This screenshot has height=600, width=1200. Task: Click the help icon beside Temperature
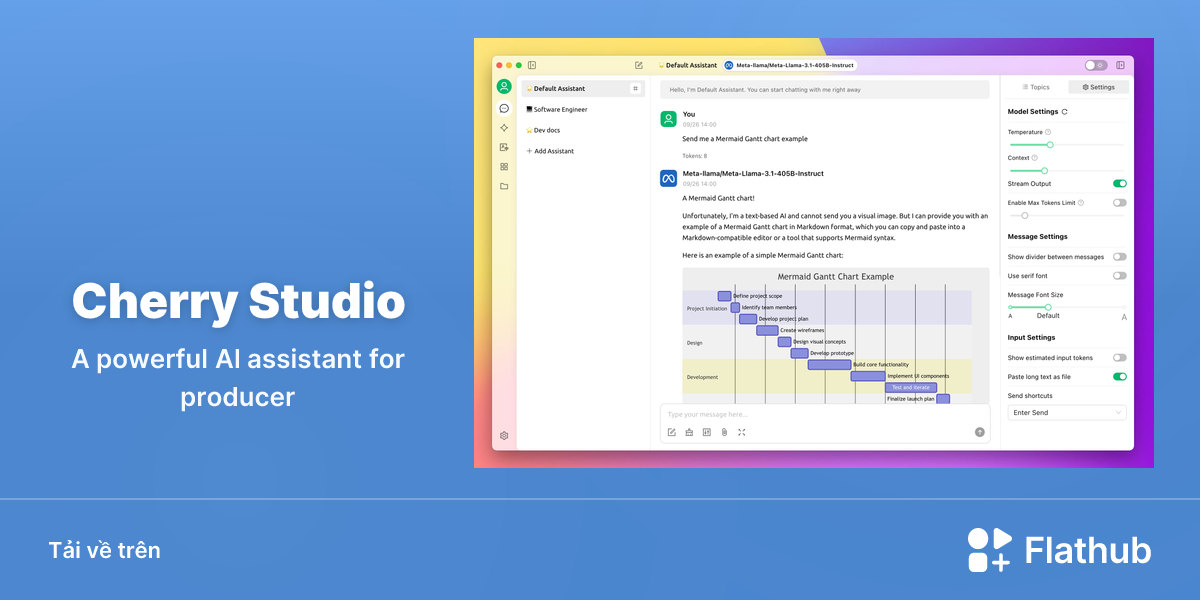click(x=1048, y=132)
